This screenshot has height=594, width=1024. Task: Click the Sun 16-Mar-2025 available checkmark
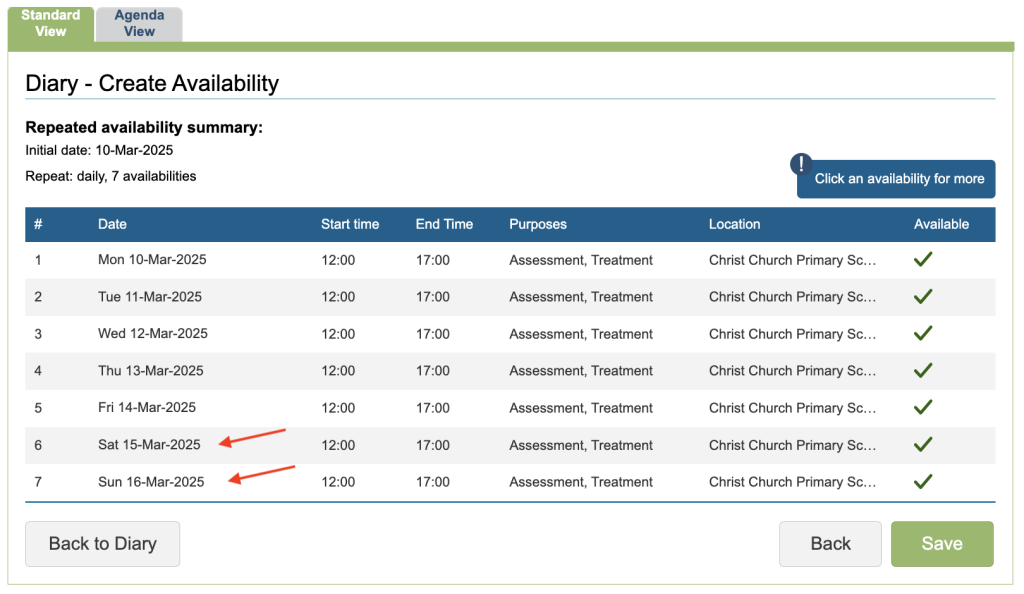(x=923, y=482)
